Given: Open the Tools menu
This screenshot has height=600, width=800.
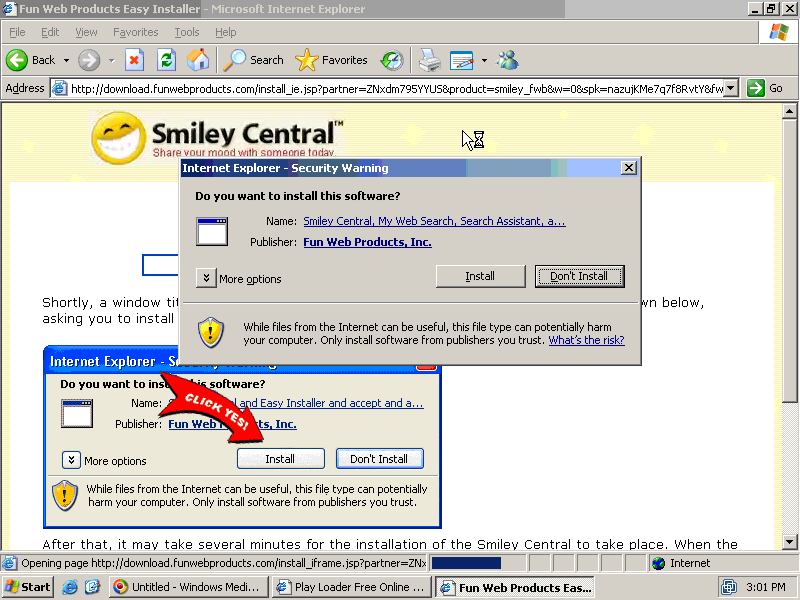Looking at the screenshot, I should [187, 32].
